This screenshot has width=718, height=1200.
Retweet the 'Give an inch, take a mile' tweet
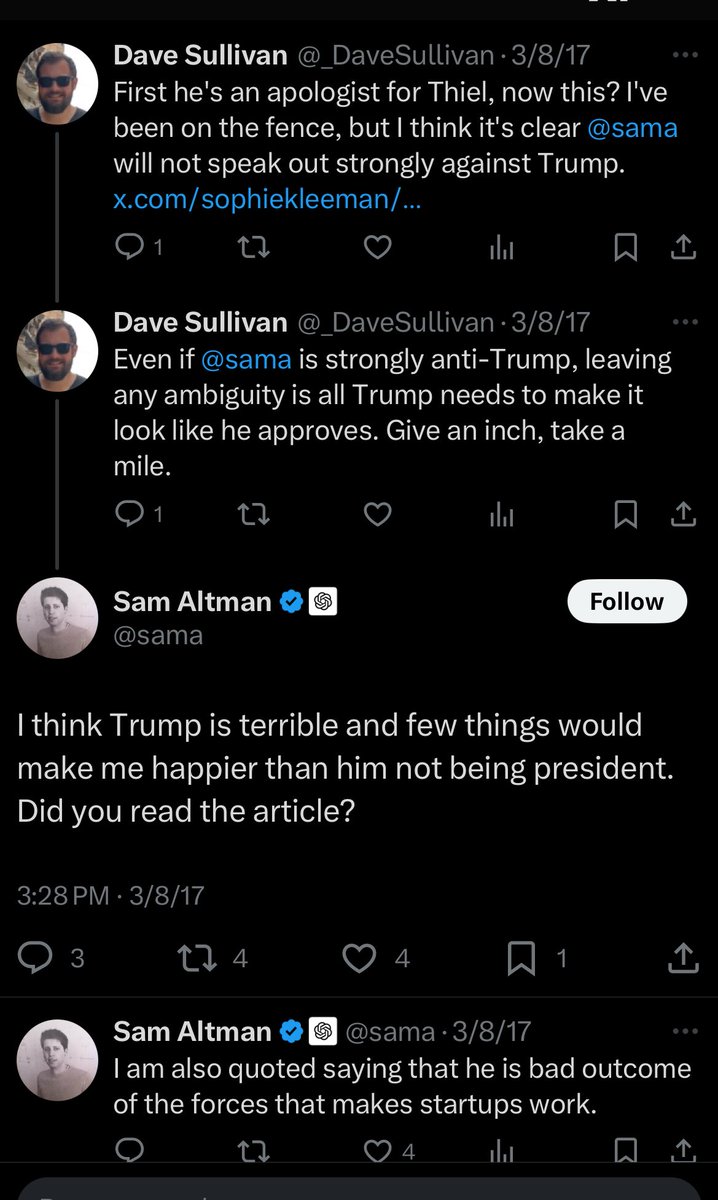click(253, 514)
